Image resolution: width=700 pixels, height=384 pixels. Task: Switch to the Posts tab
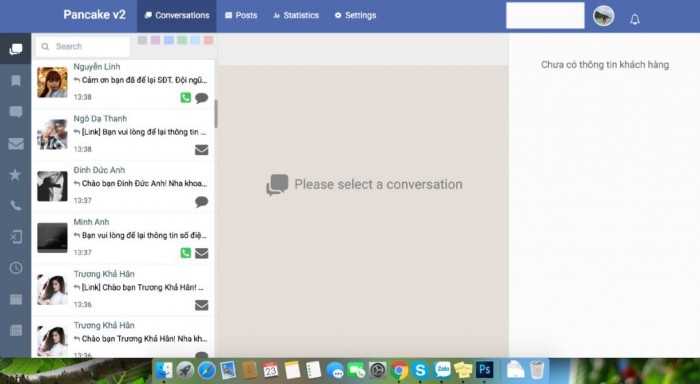point(241,15)
